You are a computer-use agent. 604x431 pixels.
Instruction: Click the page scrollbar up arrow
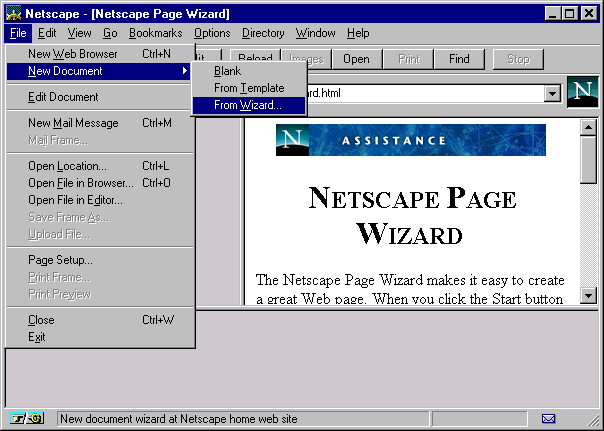[x=588, y=127]
